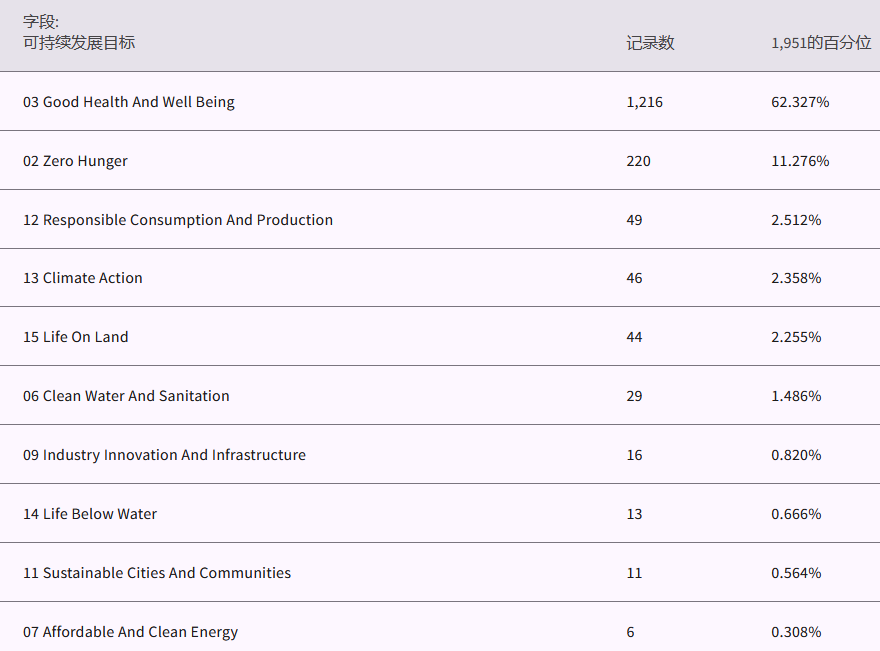Select the 14 Life Below Water entry

(90, 514)
